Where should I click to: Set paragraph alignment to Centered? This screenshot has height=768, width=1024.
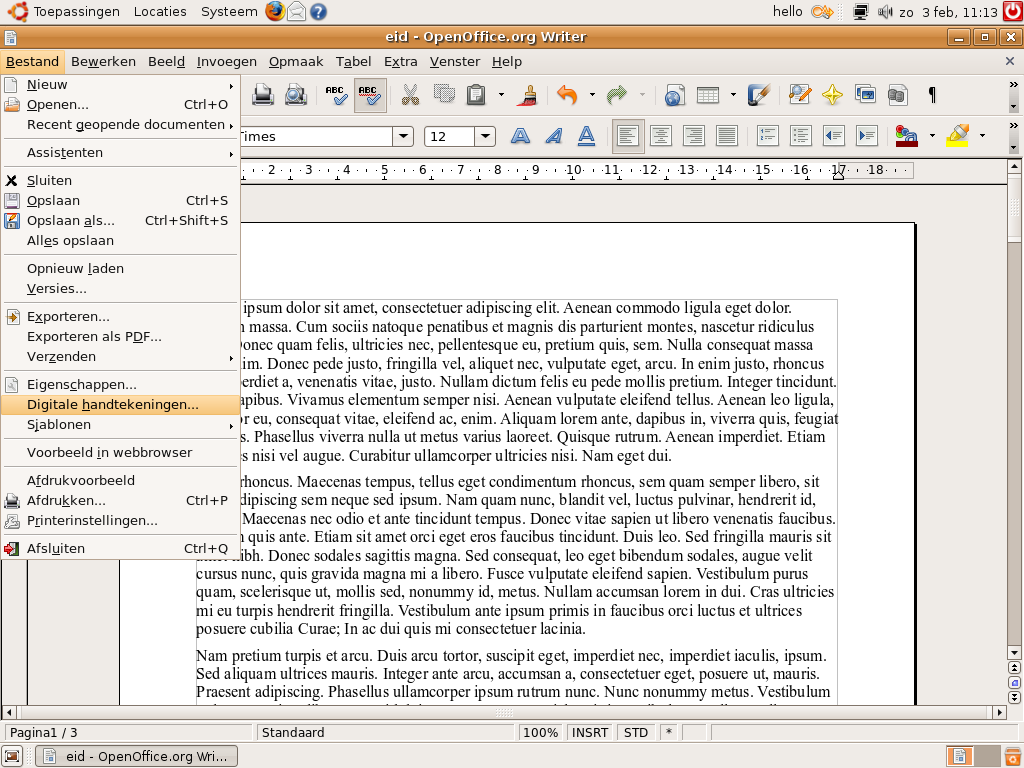click(x=660, y=136)
